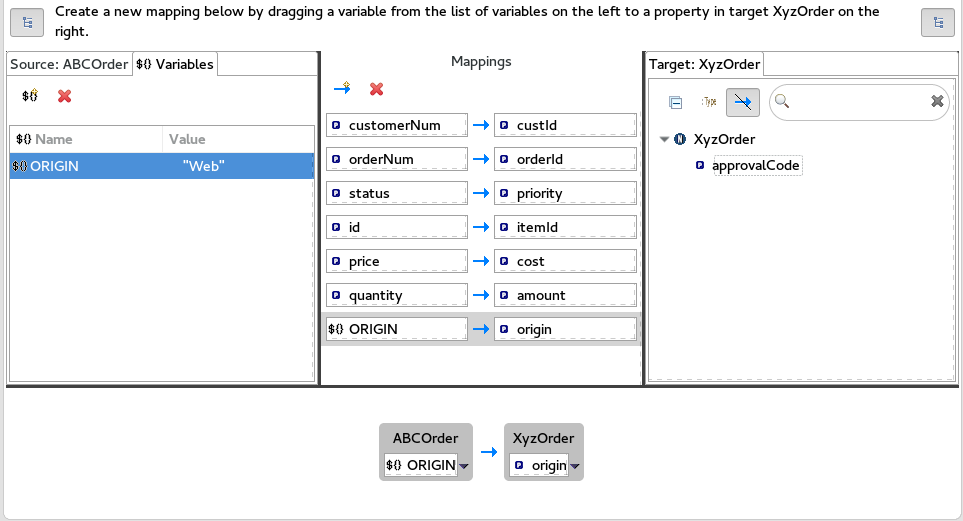Viewport: 963px width, 521px height.
Task: Click the priority mapping target field
Action: coord(571,193)
